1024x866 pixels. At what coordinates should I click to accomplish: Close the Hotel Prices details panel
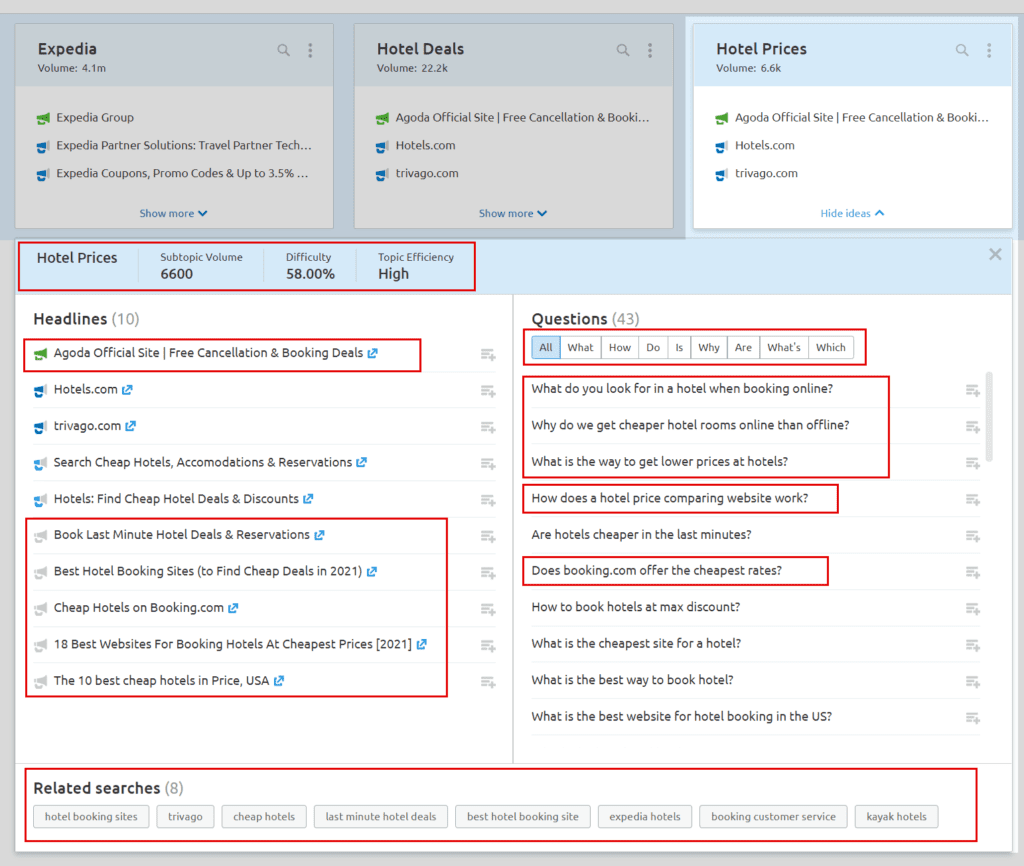tap(995, 254)
